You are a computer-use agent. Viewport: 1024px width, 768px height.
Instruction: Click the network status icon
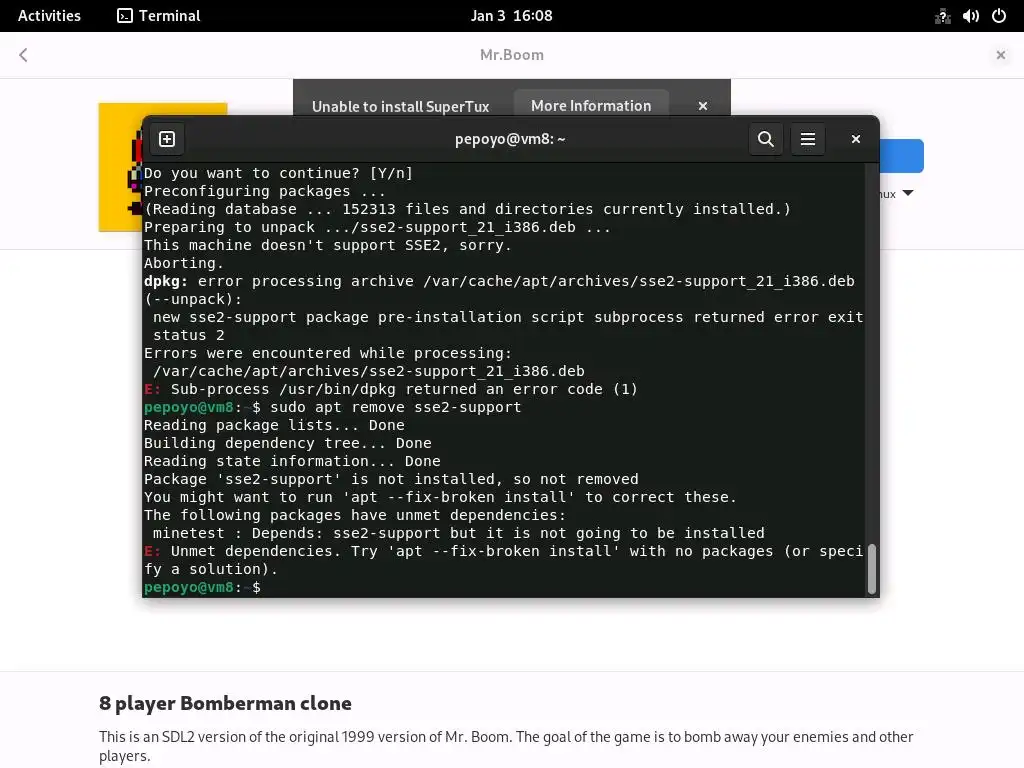[x=942, y=16]
